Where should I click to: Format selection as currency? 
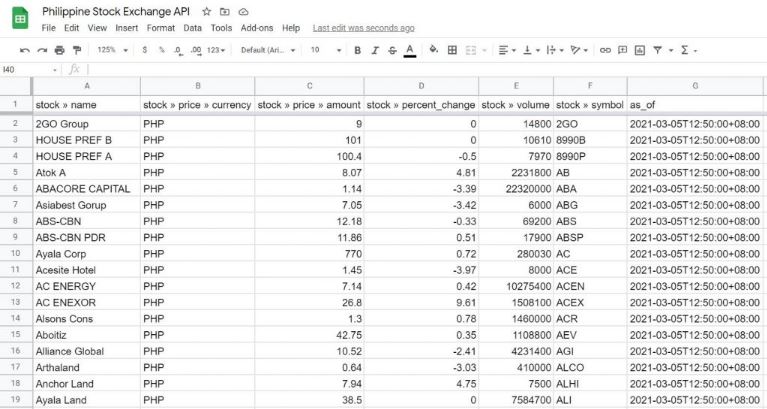coord(144,50)
